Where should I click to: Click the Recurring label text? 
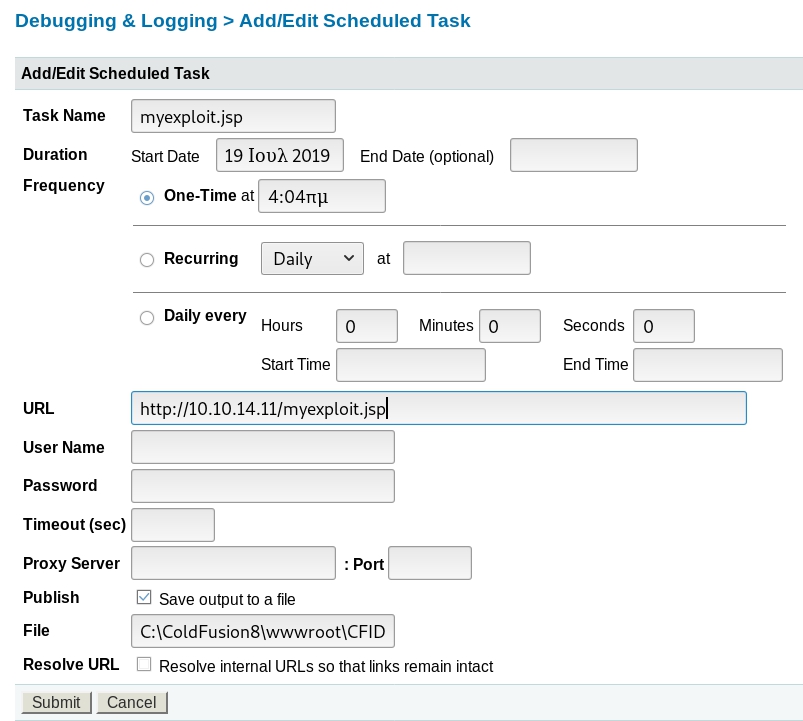[x=201, y=259]
